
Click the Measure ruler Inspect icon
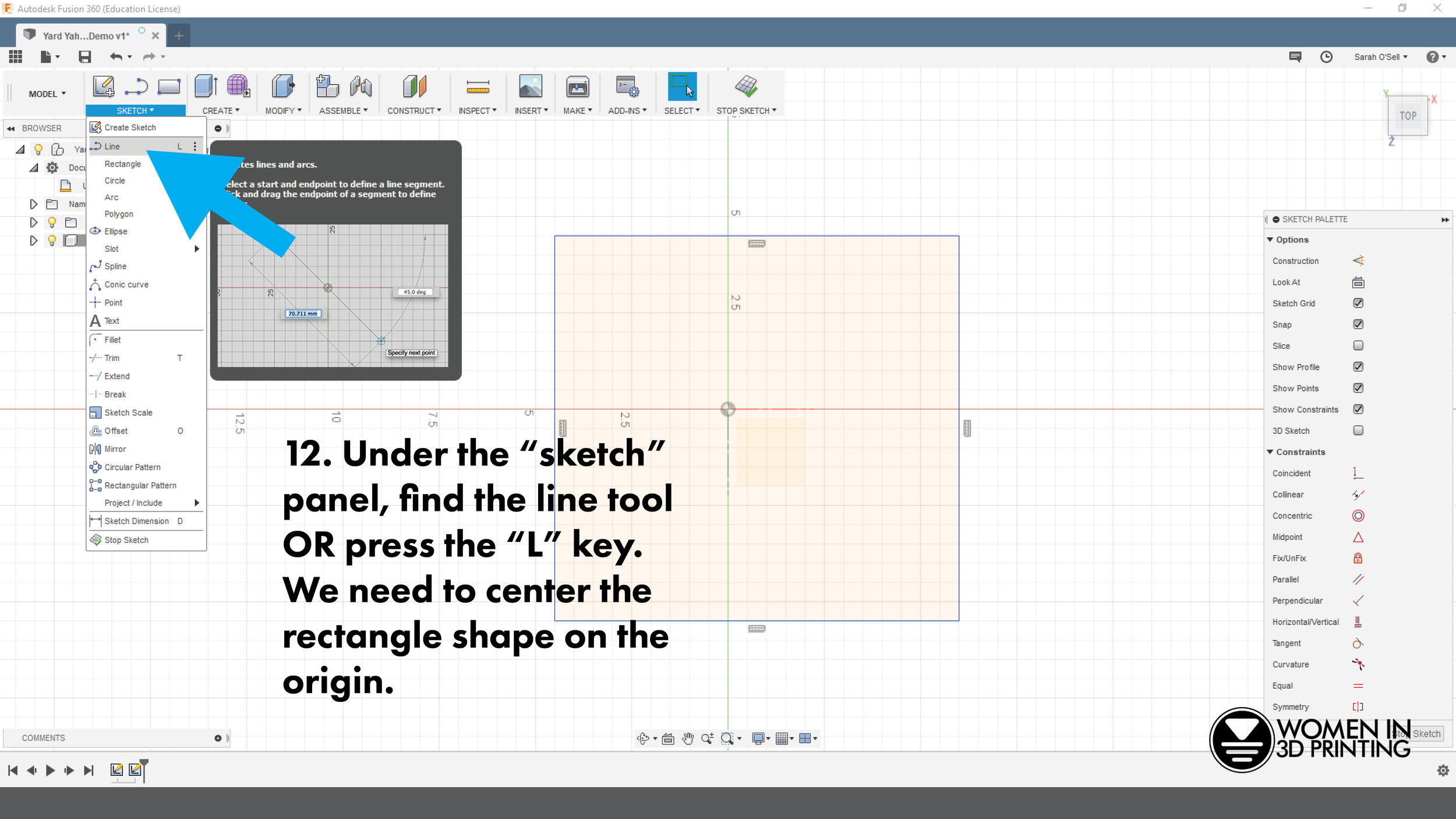click(478, 87)
